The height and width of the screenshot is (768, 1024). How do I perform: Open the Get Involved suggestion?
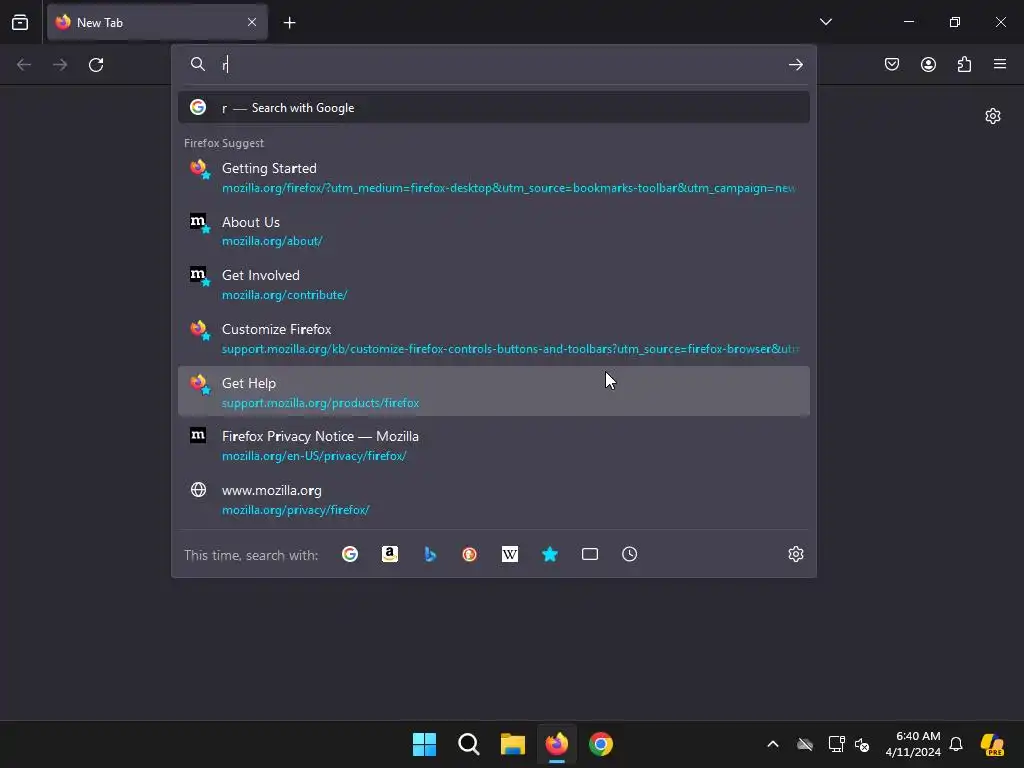(x=494, y=284)
